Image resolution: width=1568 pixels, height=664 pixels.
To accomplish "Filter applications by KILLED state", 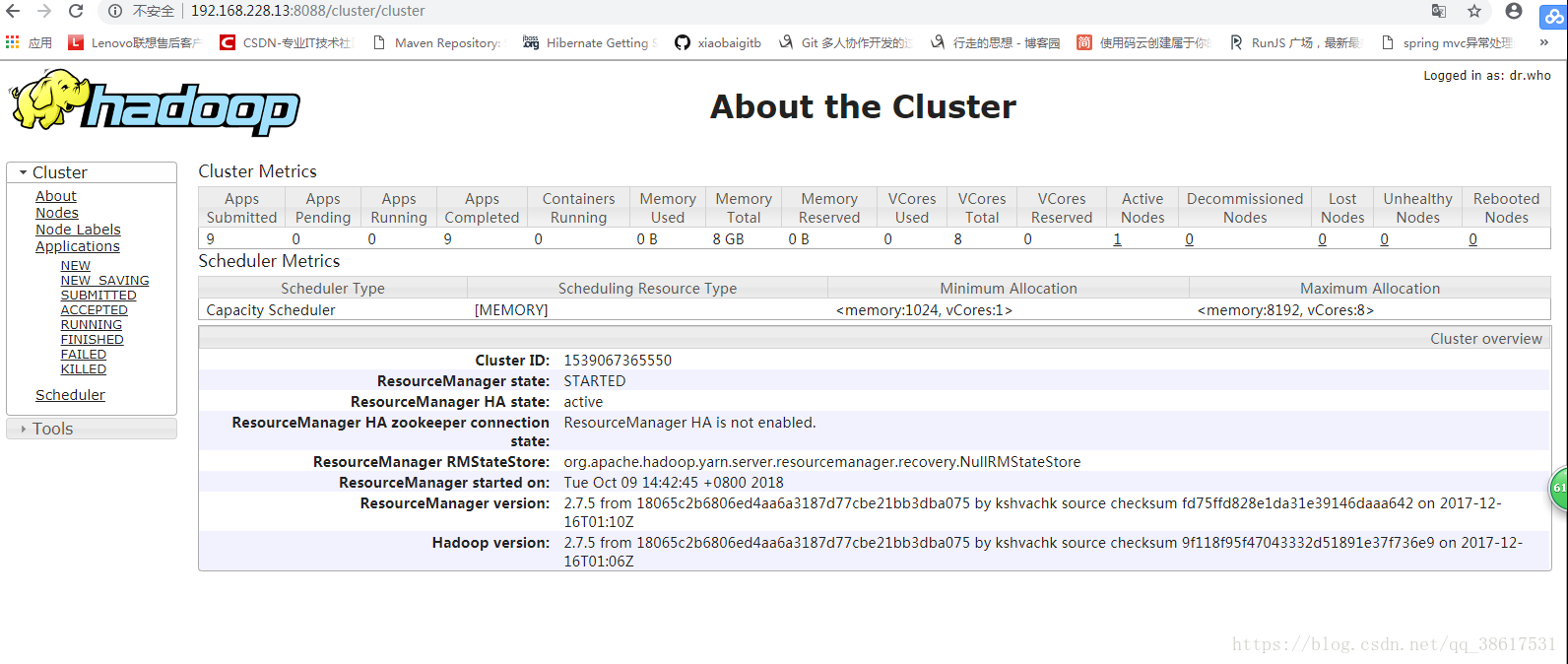I will pos(84,369).
